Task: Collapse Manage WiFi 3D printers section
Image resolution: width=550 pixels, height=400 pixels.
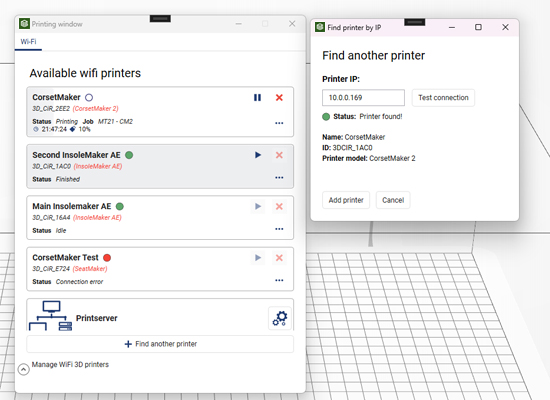Action: 24,369
